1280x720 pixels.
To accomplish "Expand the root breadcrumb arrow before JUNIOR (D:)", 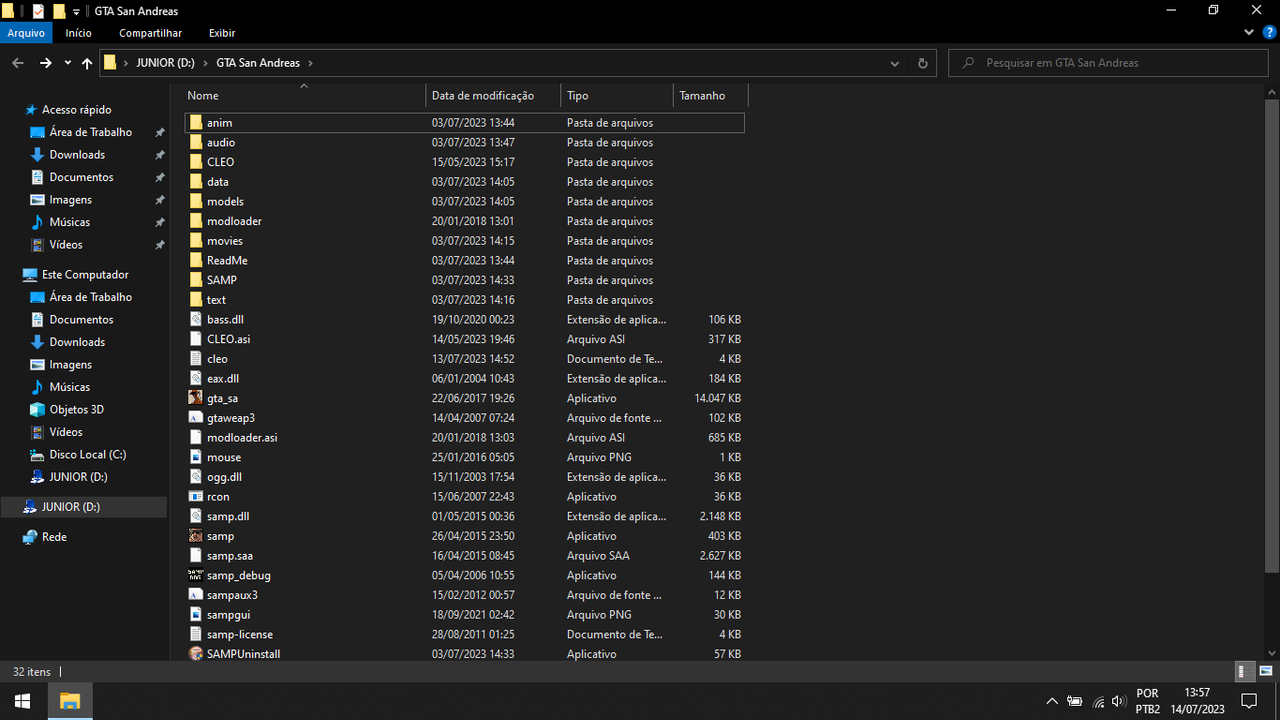I will pos(126,63).
